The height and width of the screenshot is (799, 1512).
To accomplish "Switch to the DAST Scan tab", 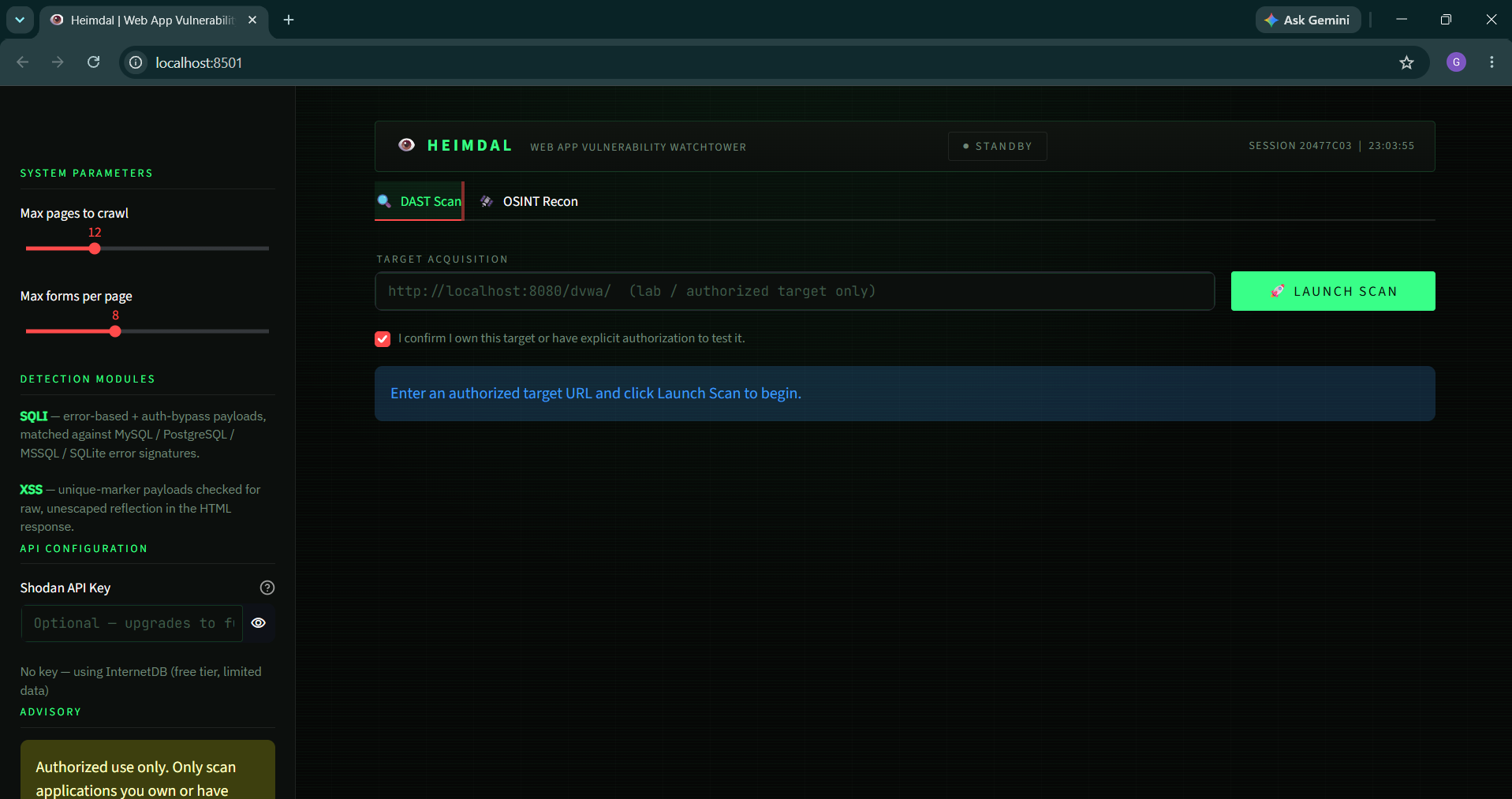I will point(419,201).
